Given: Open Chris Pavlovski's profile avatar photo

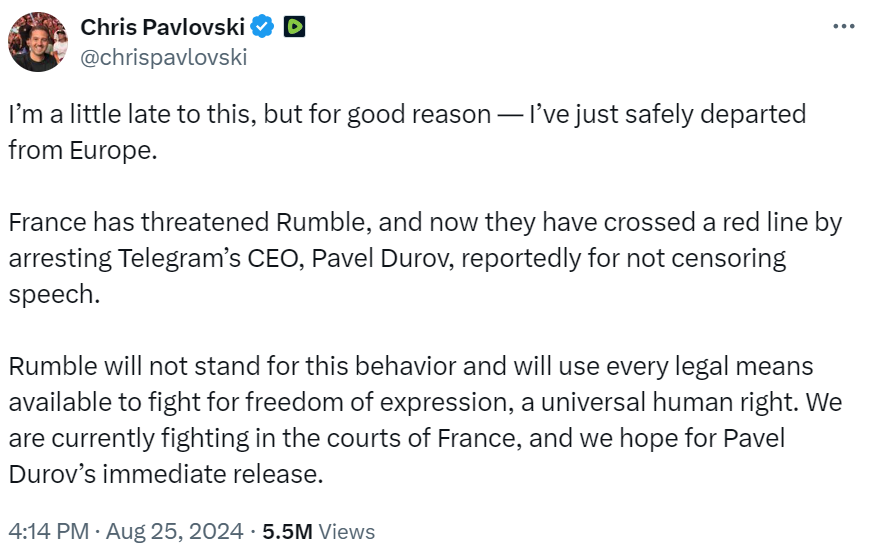Looking at the screenshot, I should 38,41.
